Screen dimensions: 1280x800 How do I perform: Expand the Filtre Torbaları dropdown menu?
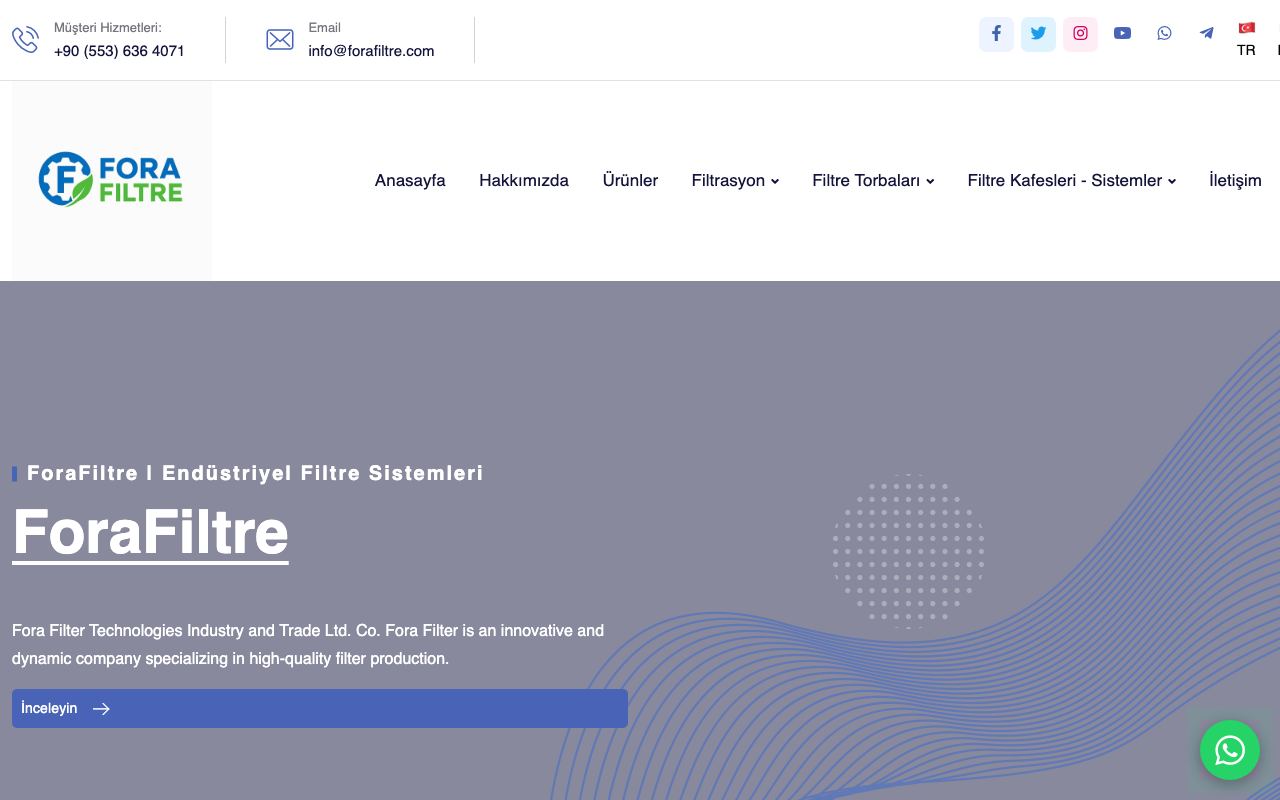tap(873, 181)
